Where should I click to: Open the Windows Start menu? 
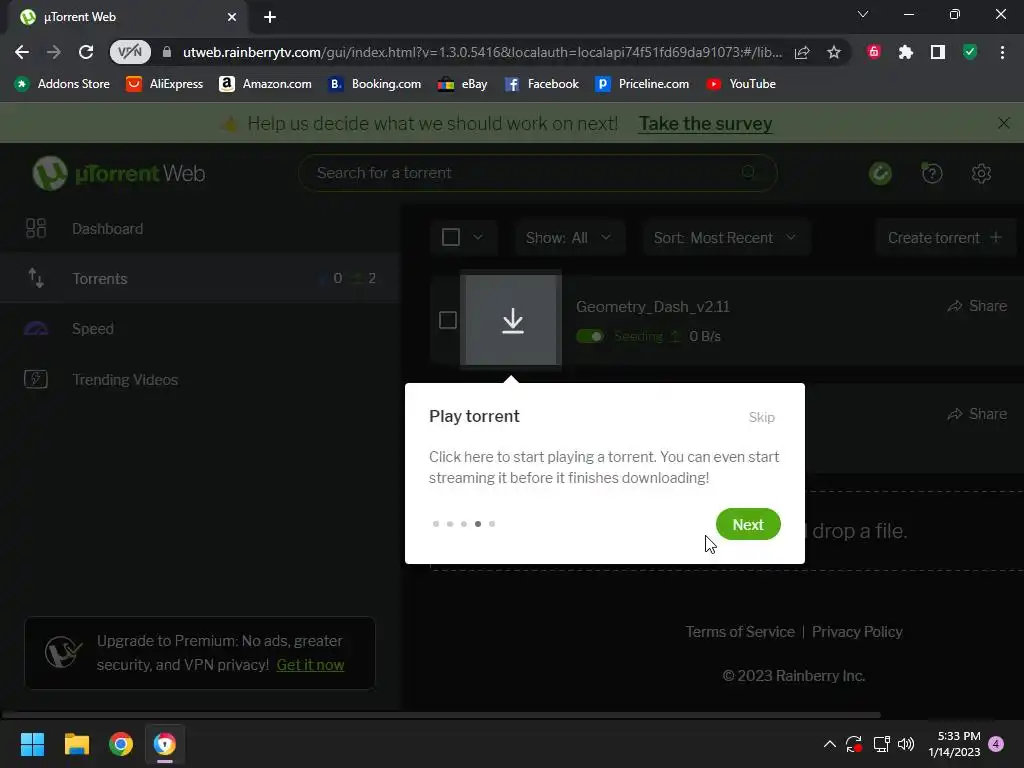coord(32,744)
